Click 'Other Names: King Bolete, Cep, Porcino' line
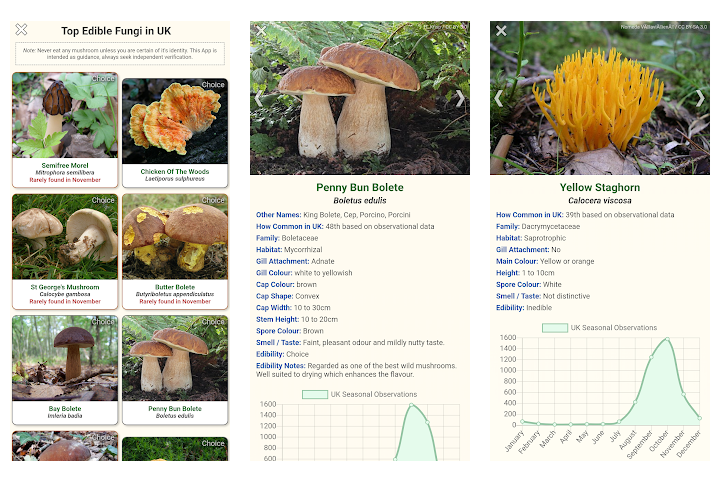 click(x=333, y=215)
